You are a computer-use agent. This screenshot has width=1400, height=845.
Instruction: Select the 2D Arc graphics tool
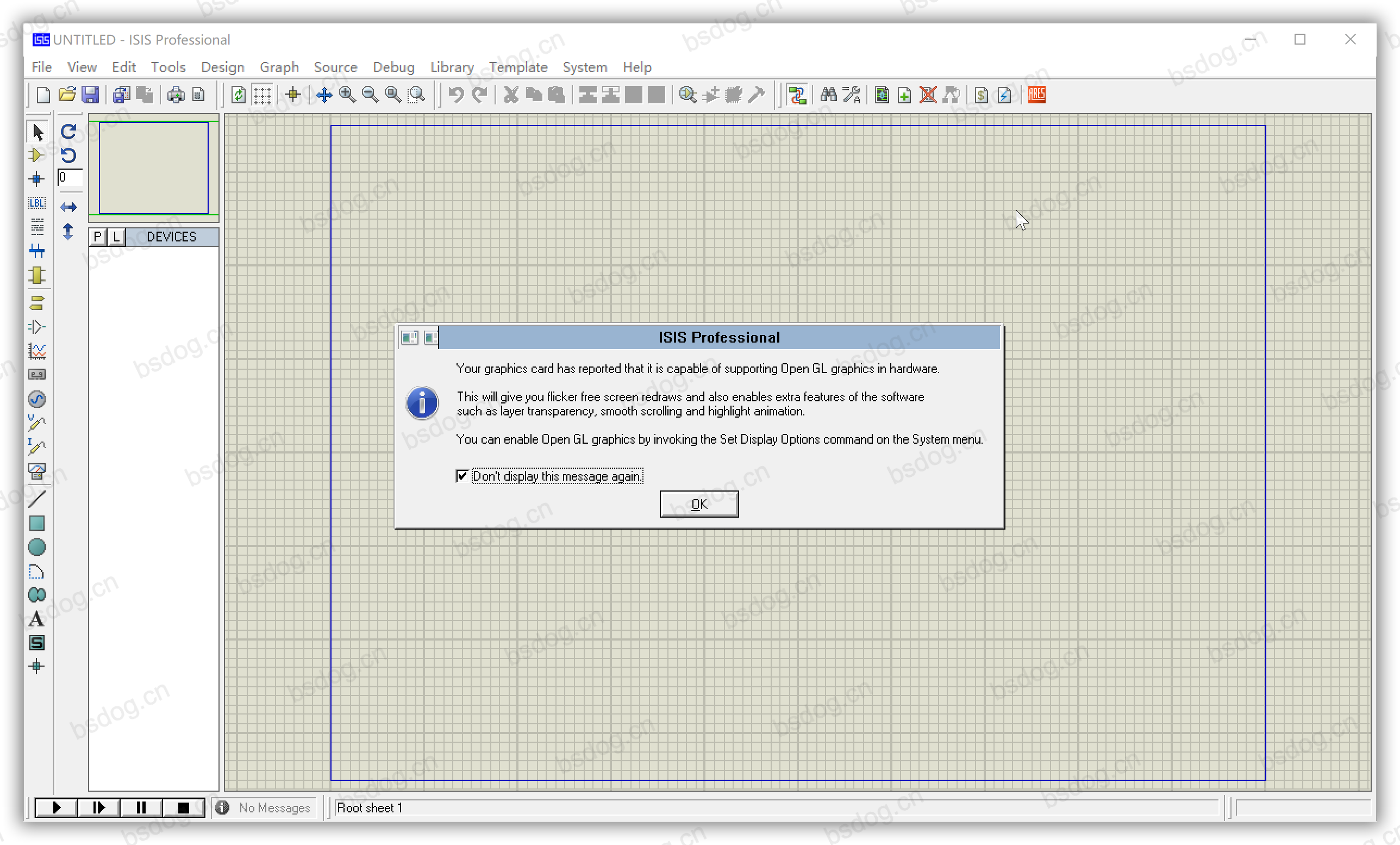pyautogui.click(x=37, y=571)
